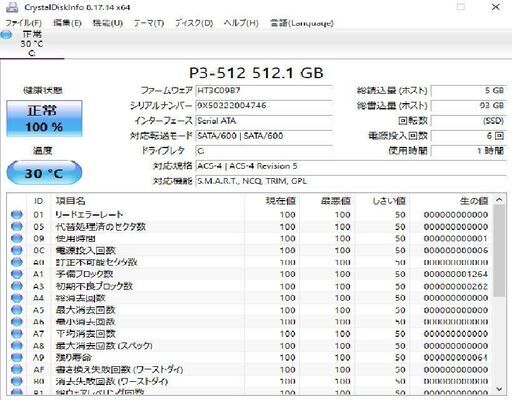Click the 正常 100 % health status button
Image resolution: width=512 pixels, height=400 pixels.
44,118
